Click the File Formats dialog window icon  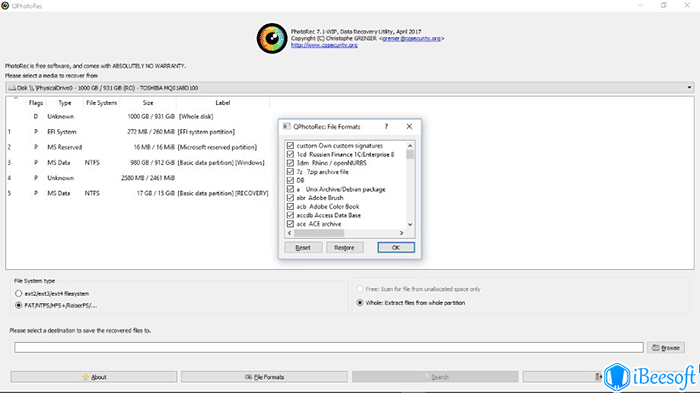(287, 126)
